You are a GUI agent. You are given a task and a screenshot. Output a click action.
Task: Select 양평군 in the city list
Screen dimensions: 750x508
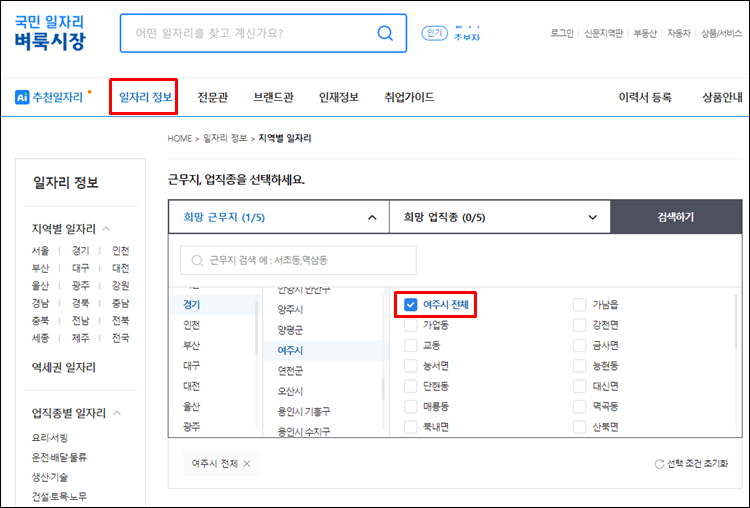[290, 330]
